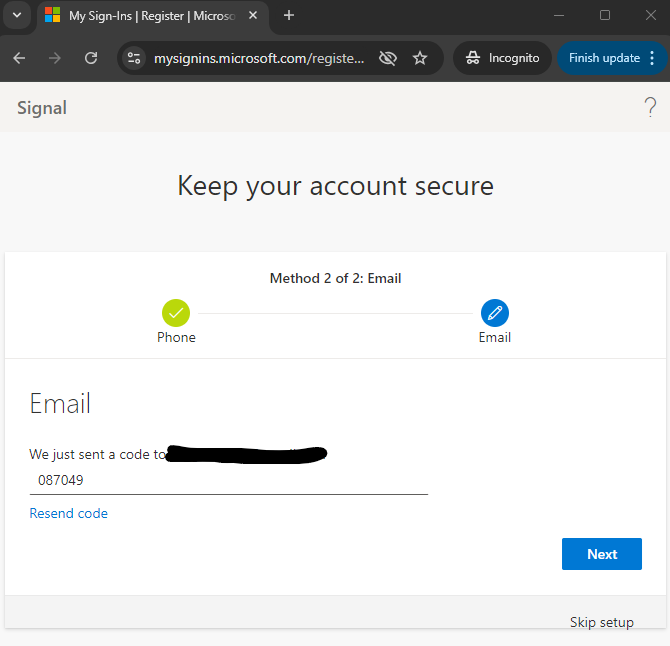Open the tab search dropdown arrow
Viewport: 670px width, 646px height.
pyautogui.click(x=17, y=15)
